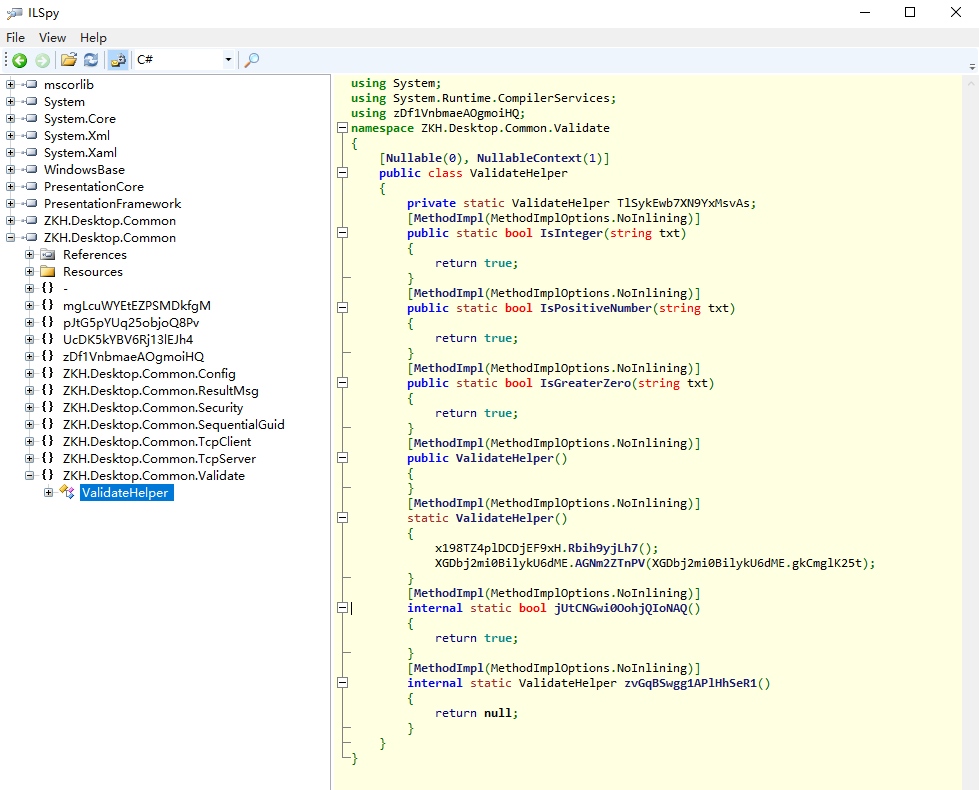Expand the System.Core assembly node
This screenshot has height=790, width=979.
[11, 118]
